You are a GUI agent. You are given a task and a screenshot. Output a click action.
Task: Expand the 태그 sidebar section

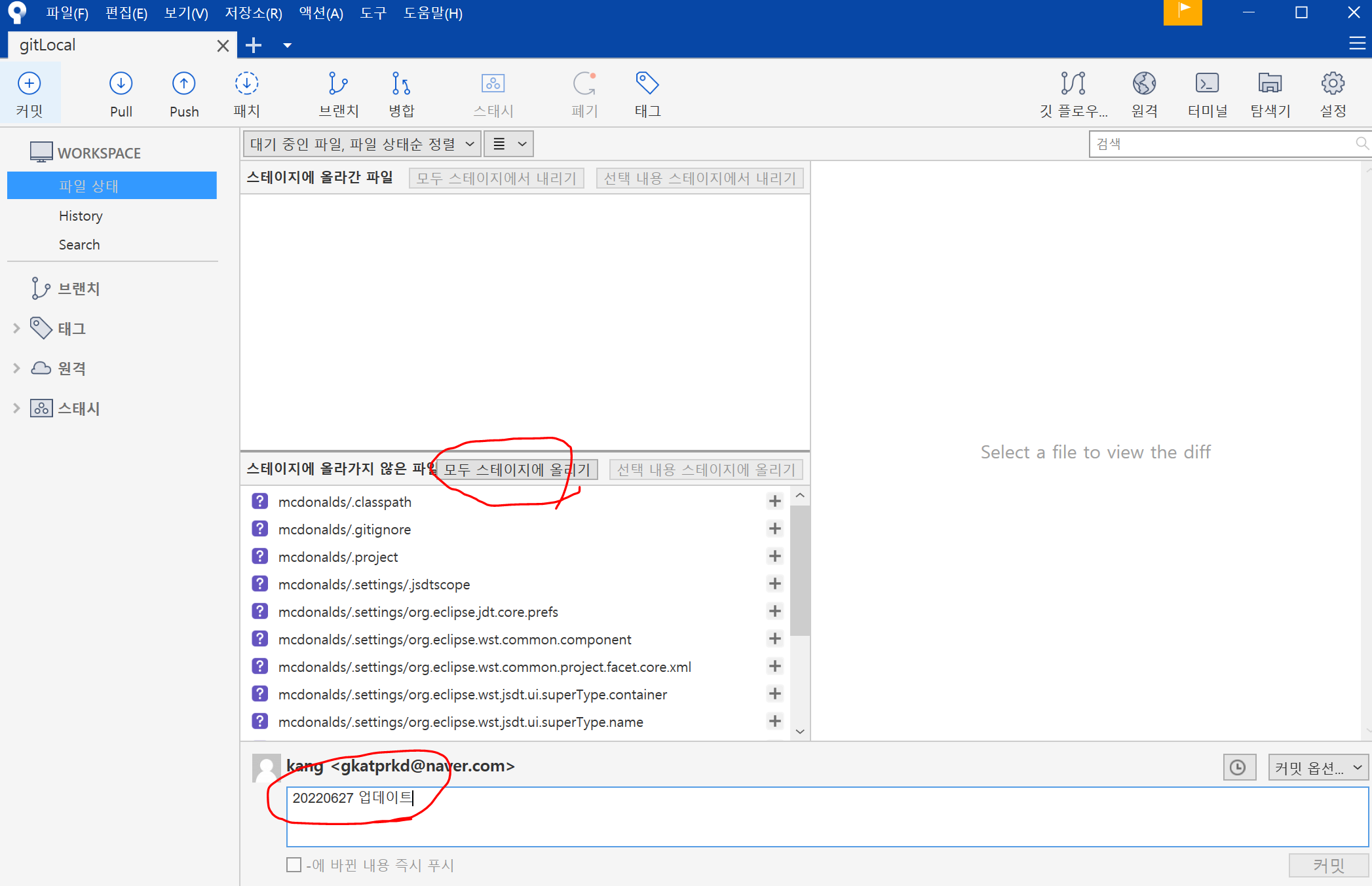click(16, 329)
